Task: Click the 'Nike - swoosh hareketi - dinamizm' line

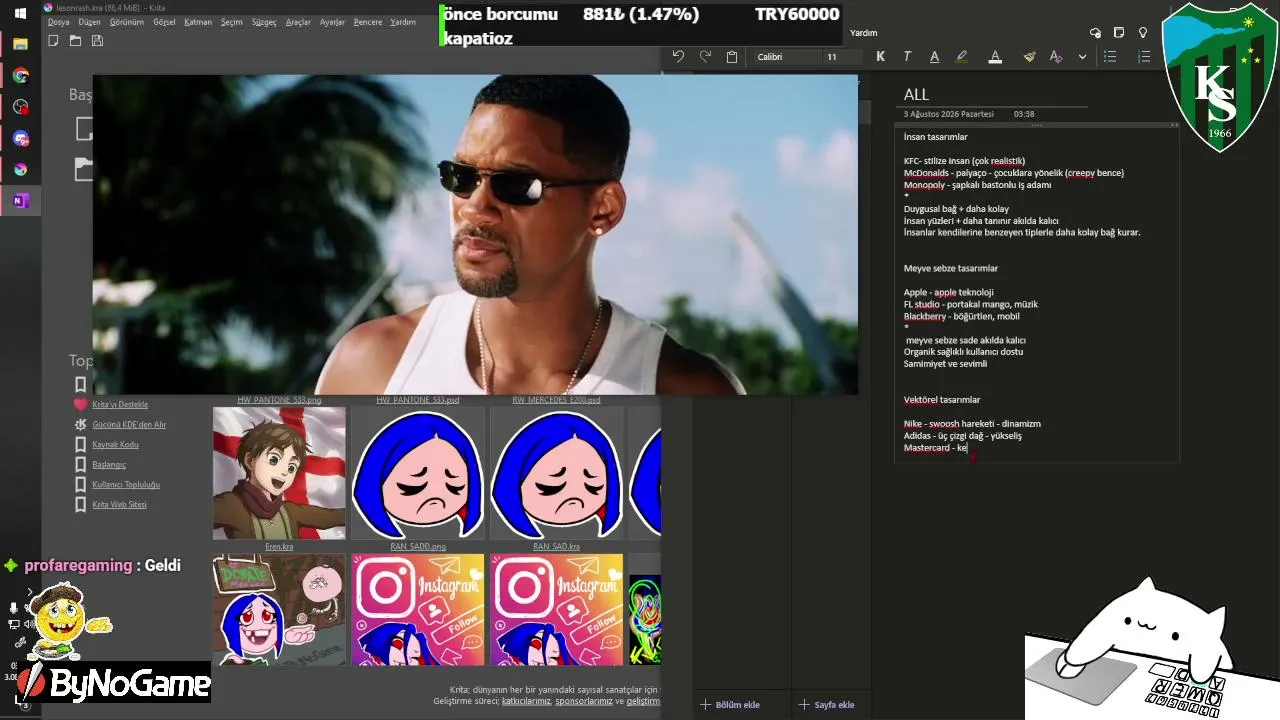Action: (x=972, y=424)
